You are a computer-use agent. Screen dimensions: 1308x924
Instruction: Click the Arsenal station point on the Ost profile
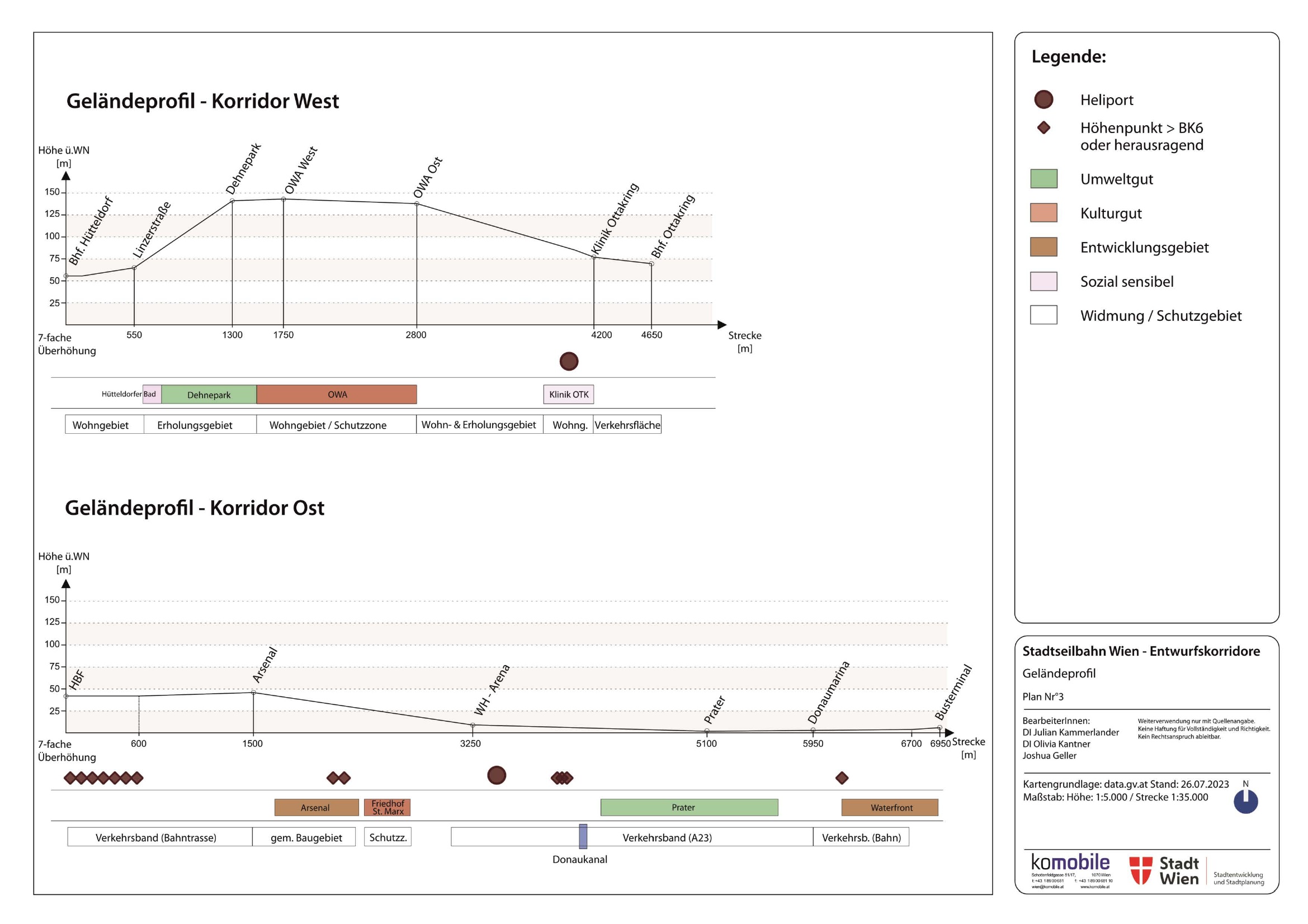(x=253, y=692)
